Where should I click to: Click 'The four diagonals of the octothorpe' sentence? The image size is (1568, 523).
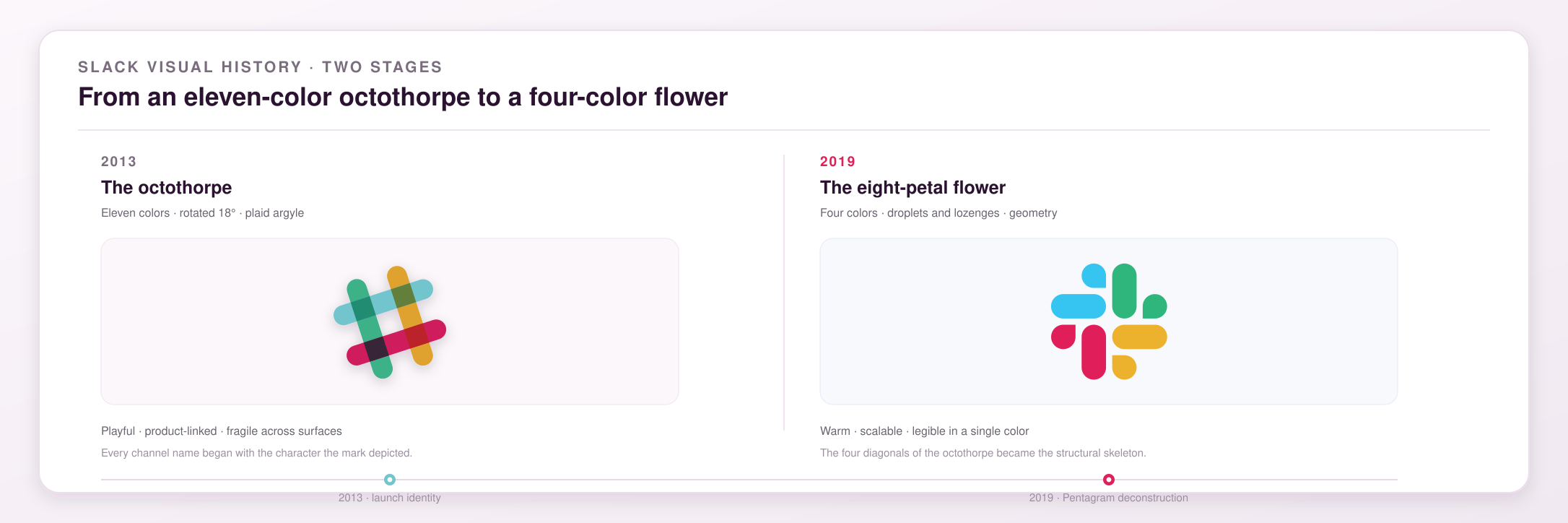[x=983, y=453]
